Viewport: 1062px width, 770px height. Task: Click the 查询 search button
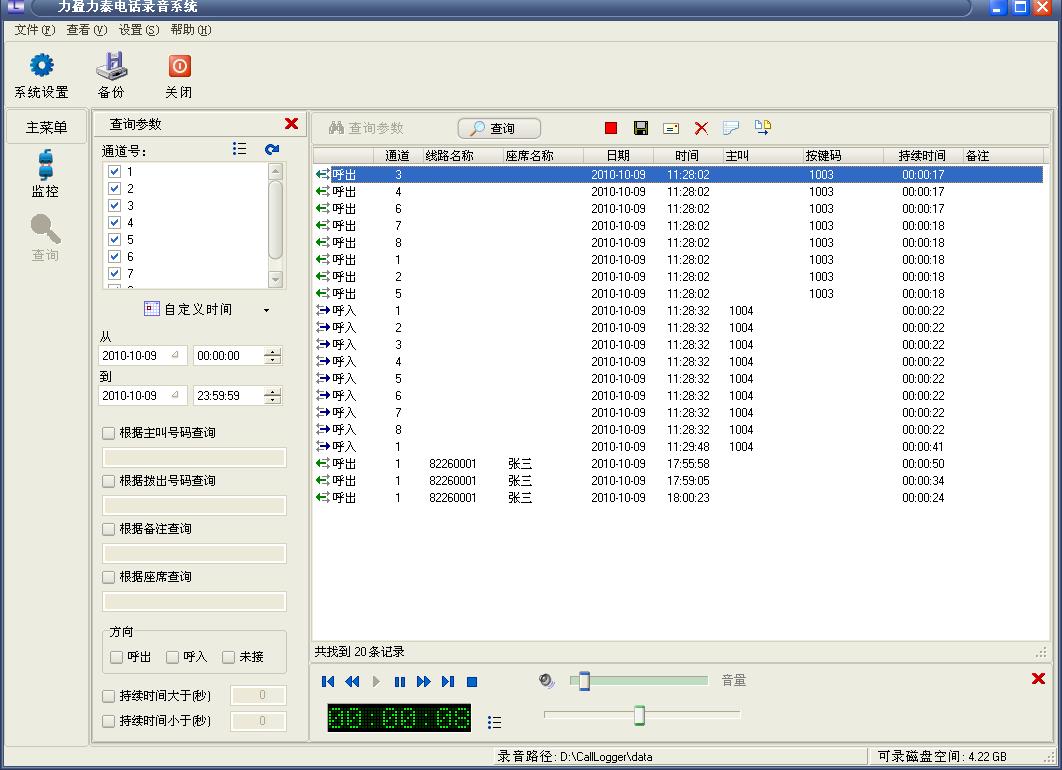[x=499, y=129]
